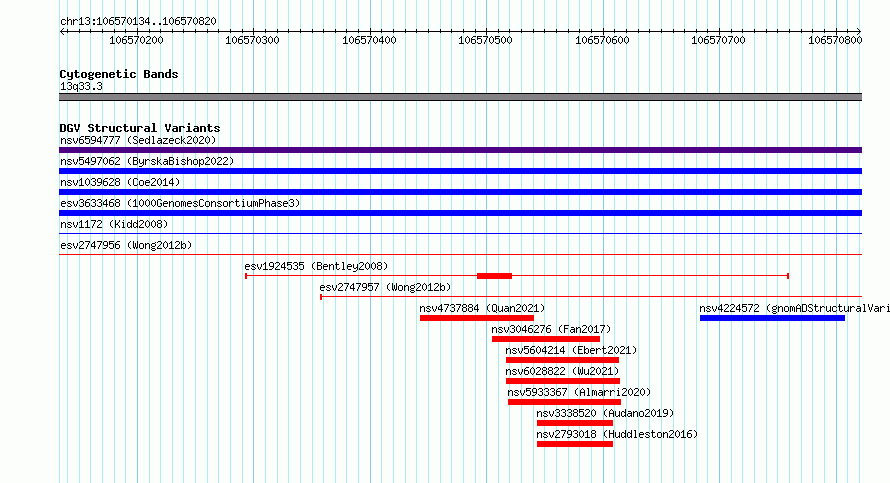Viewport: 890px width, 483px height.
Task: Open the nsv1172 (Kidd2008) label
Action: (x=114, y=224)
